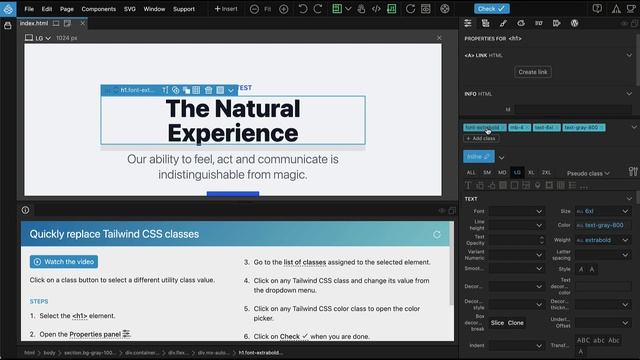640x360 pixels.
Task: Open the WordPress panel icon
Action: click(574, 23)
